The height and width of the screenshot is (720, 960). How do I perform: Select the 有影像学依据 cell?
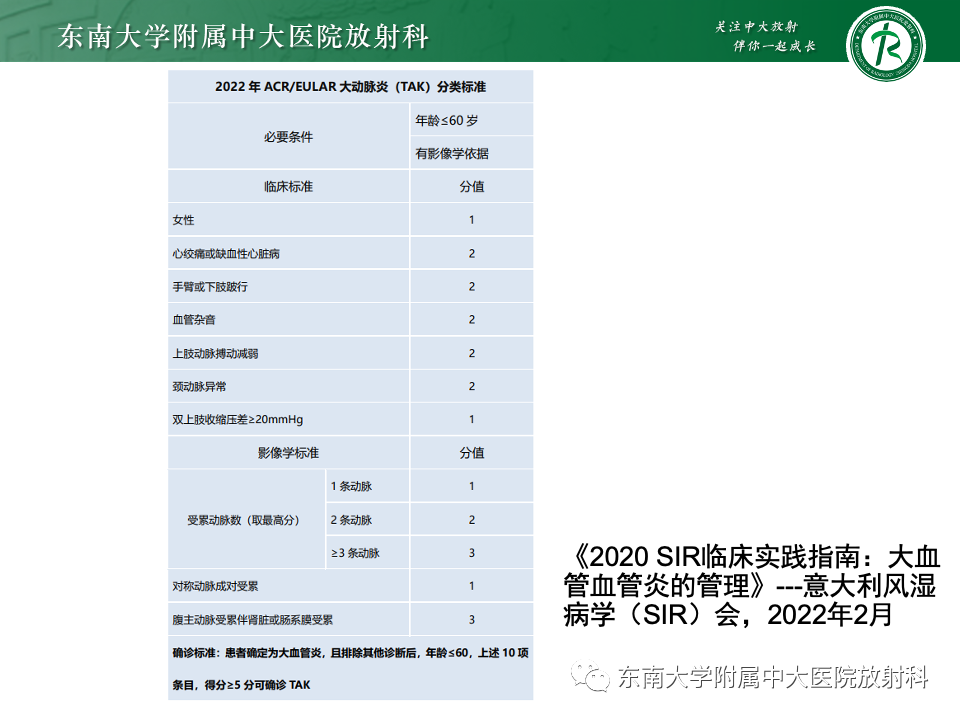click(472, 153)
